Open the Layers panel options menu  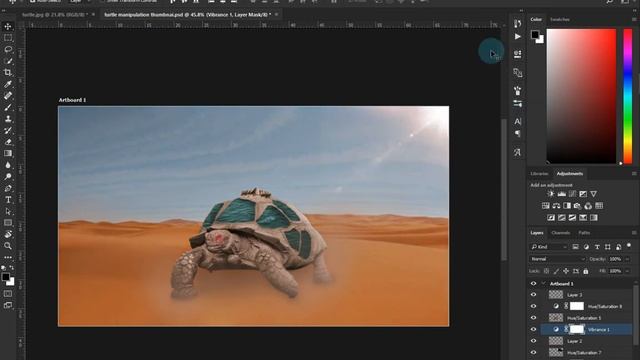click(634, 233)
